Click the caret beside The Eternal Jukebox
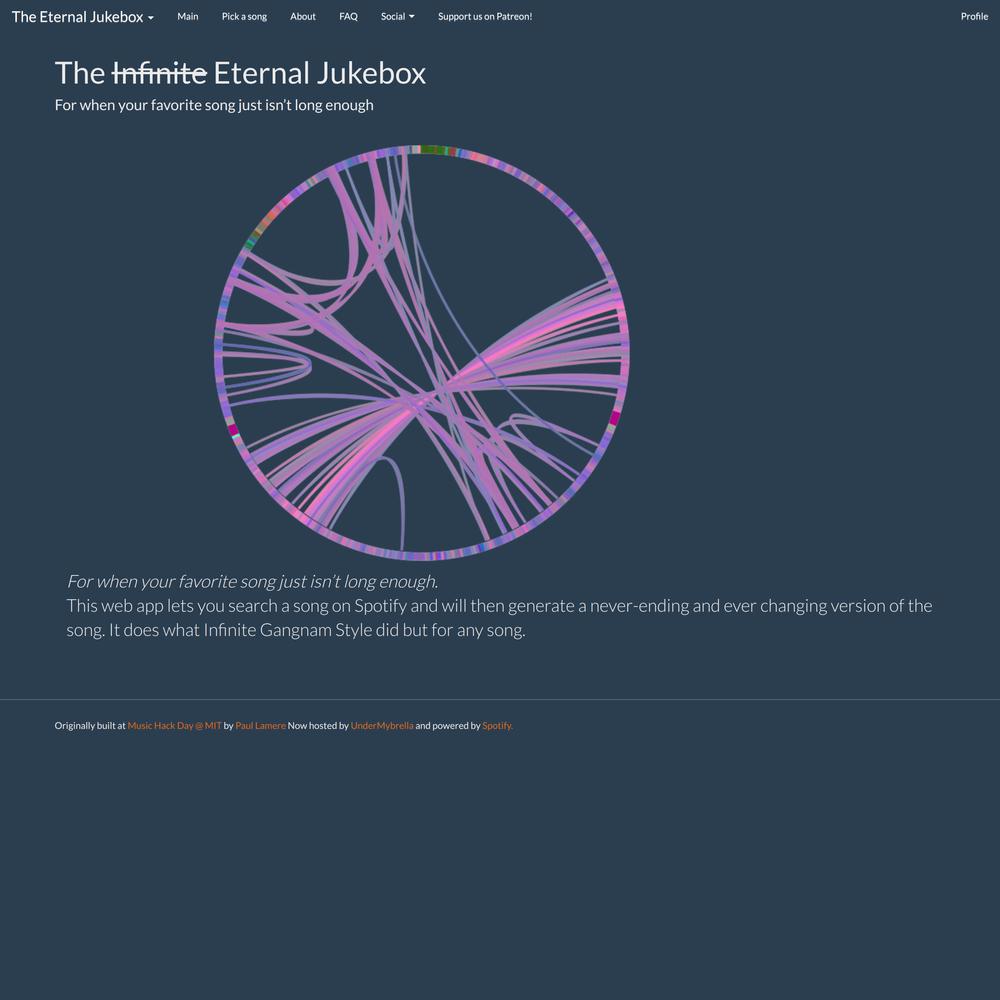This screenshot has width=1000, height=1000. [x=151, y=18]
